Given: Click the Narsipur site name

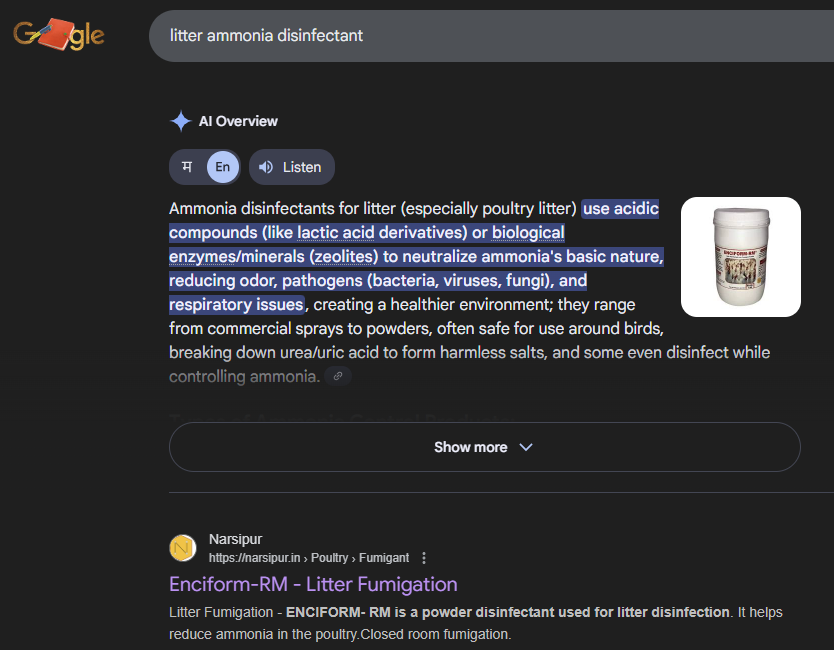Looking at the screenshot, I should [235, 540].
